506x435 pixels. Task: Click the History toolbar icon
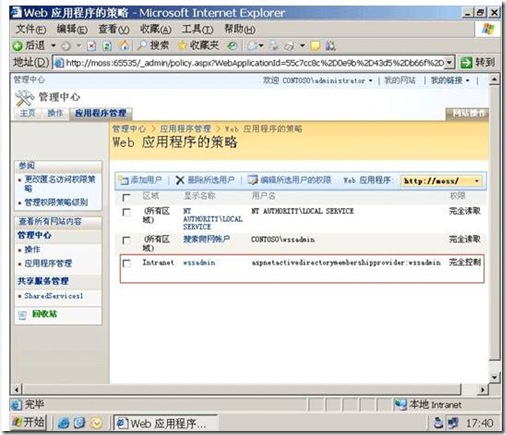(x=232, y=46)
